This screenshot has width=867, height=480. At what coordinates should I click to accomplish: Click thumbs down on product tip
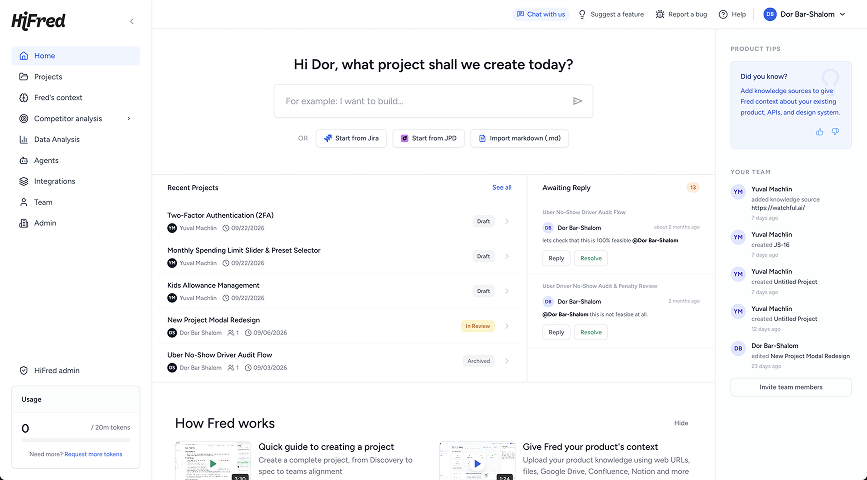[x=835, y=132]
